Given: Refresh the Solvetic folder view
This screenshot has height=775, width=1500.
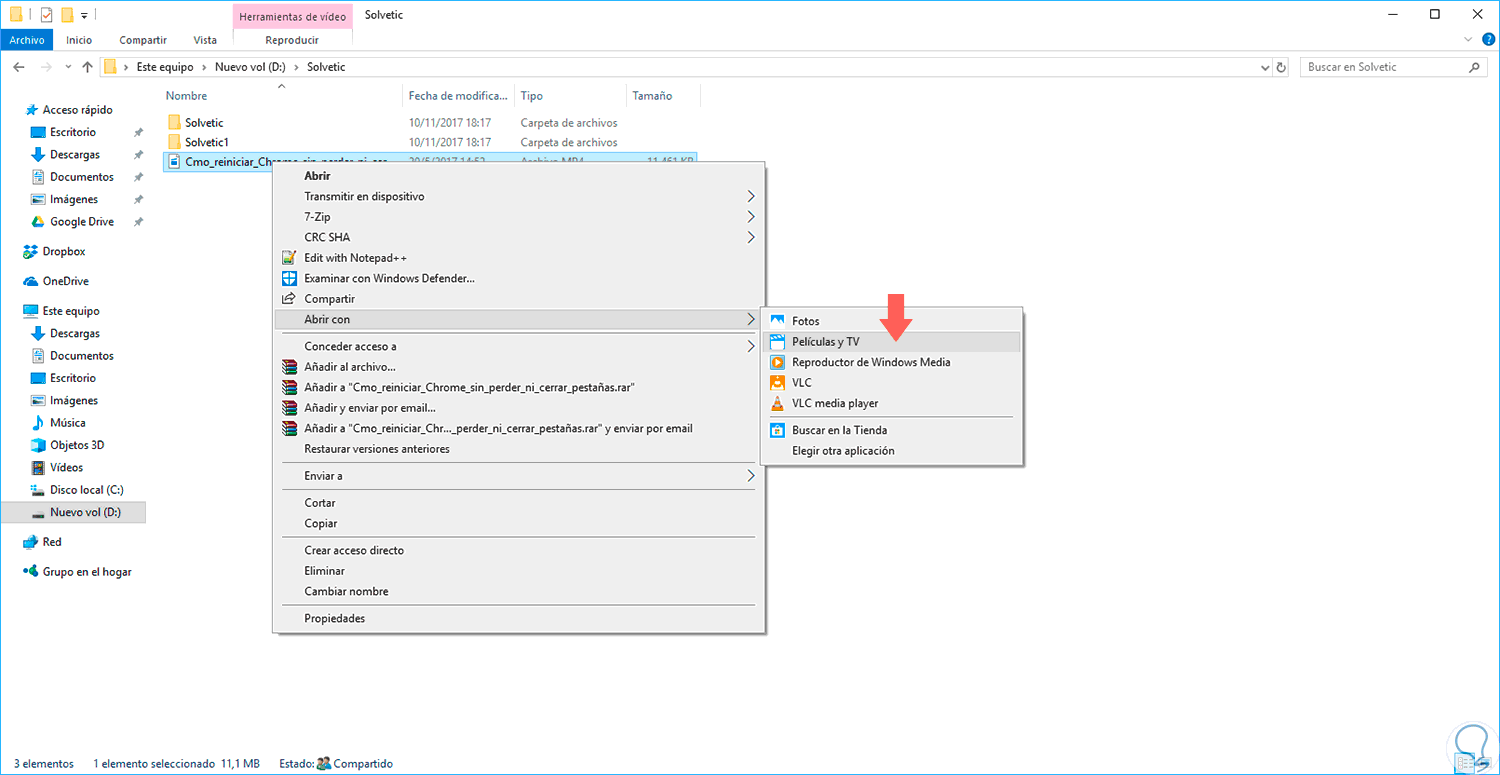Looking at the screenshot, I should (x=1282, y=67).
